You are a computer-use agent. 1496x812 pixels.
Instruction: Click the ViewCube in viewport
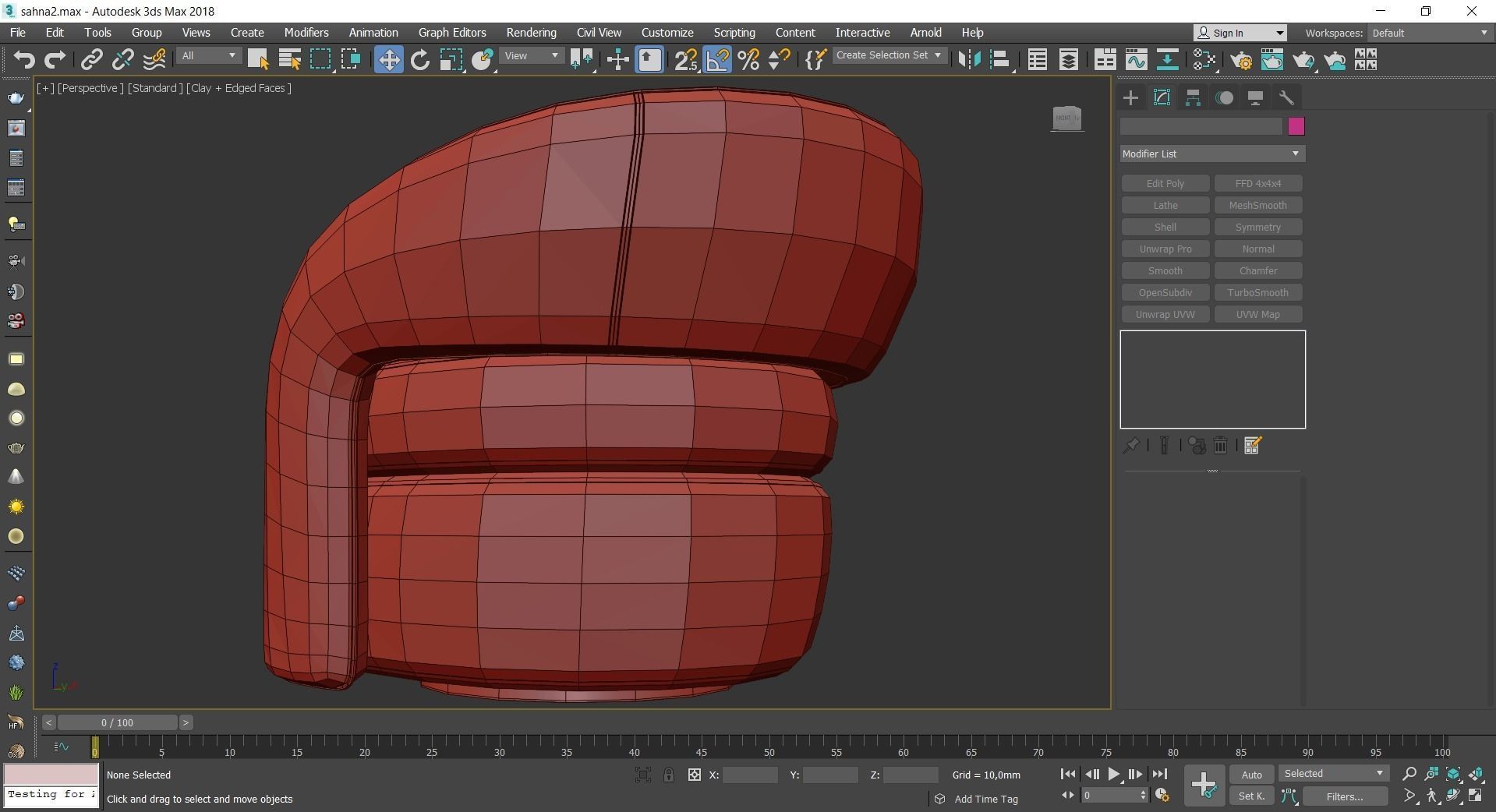[x=1067, y=118]
